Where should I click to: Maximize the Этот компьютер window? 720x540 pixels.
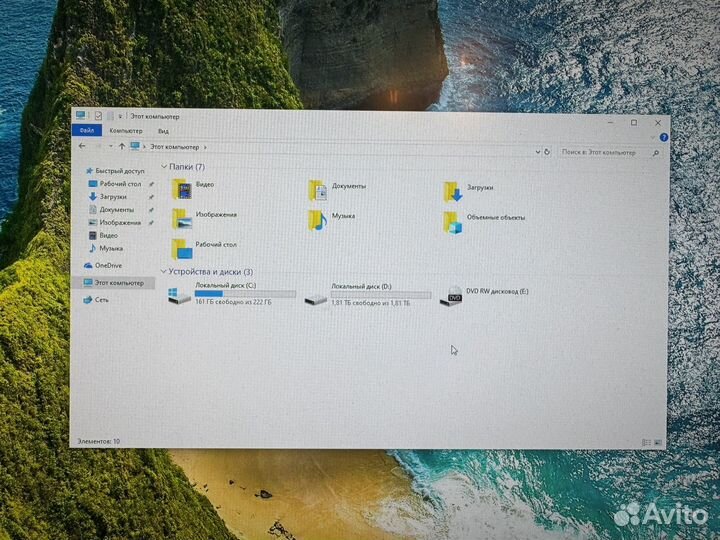click(x=634, y=123)
